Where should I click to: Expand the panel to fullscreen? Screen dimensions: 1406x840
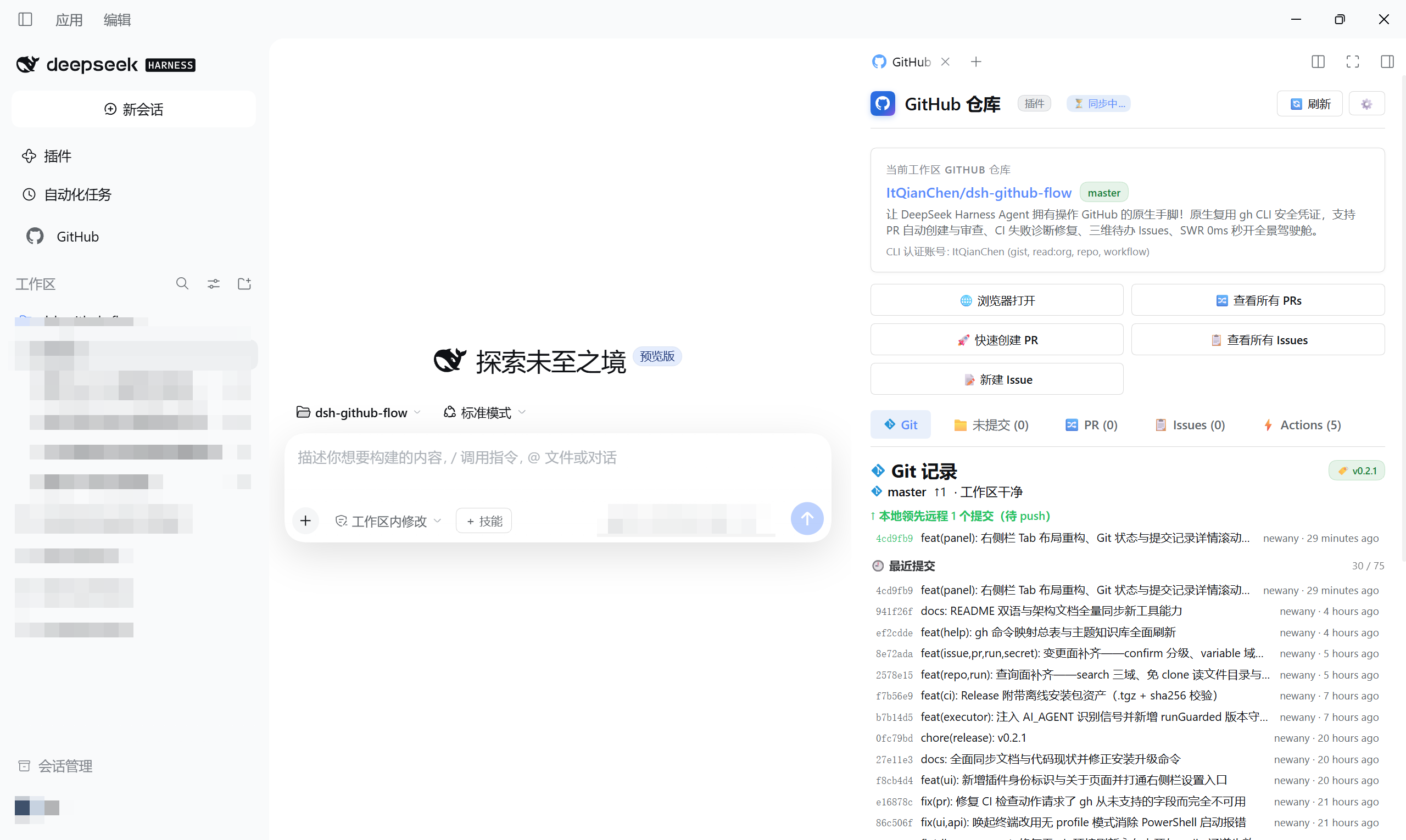point(1352,61)
